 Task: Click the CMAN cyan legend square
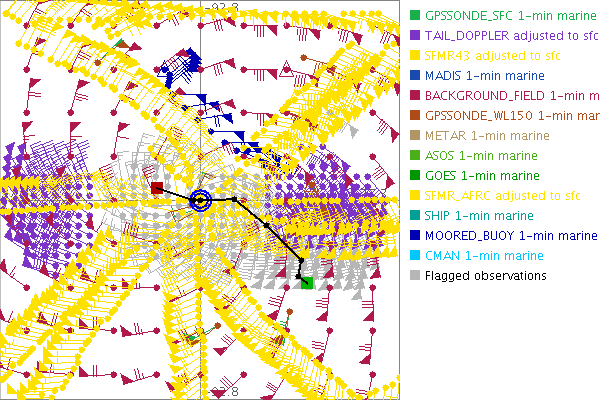pyautogui.click(x=415, y=256)
